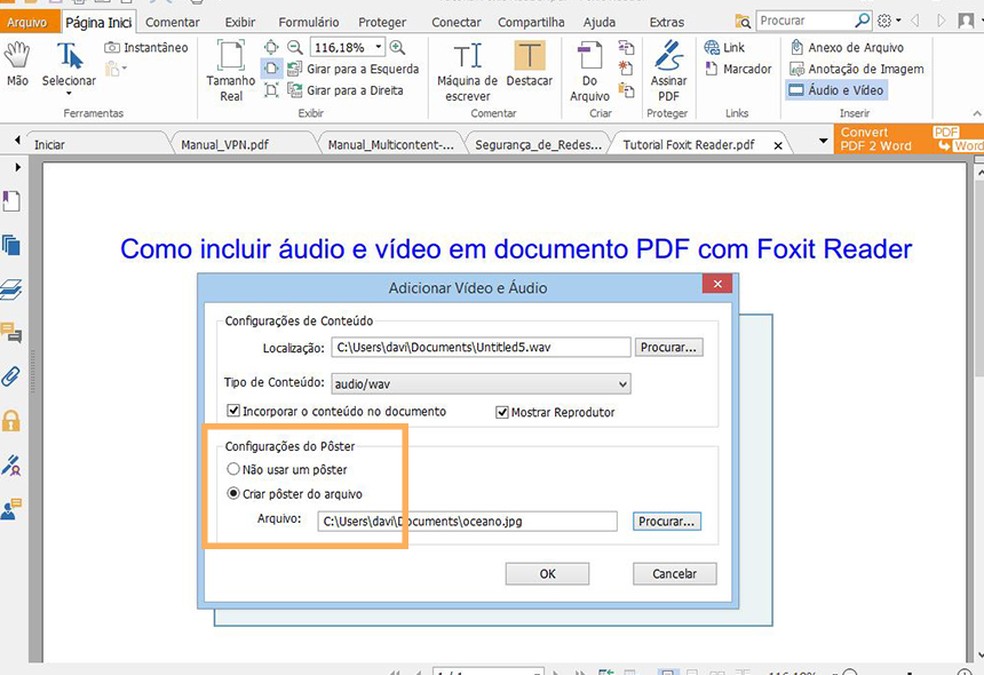Select the Mão hand tool

(x=17, y=63)
